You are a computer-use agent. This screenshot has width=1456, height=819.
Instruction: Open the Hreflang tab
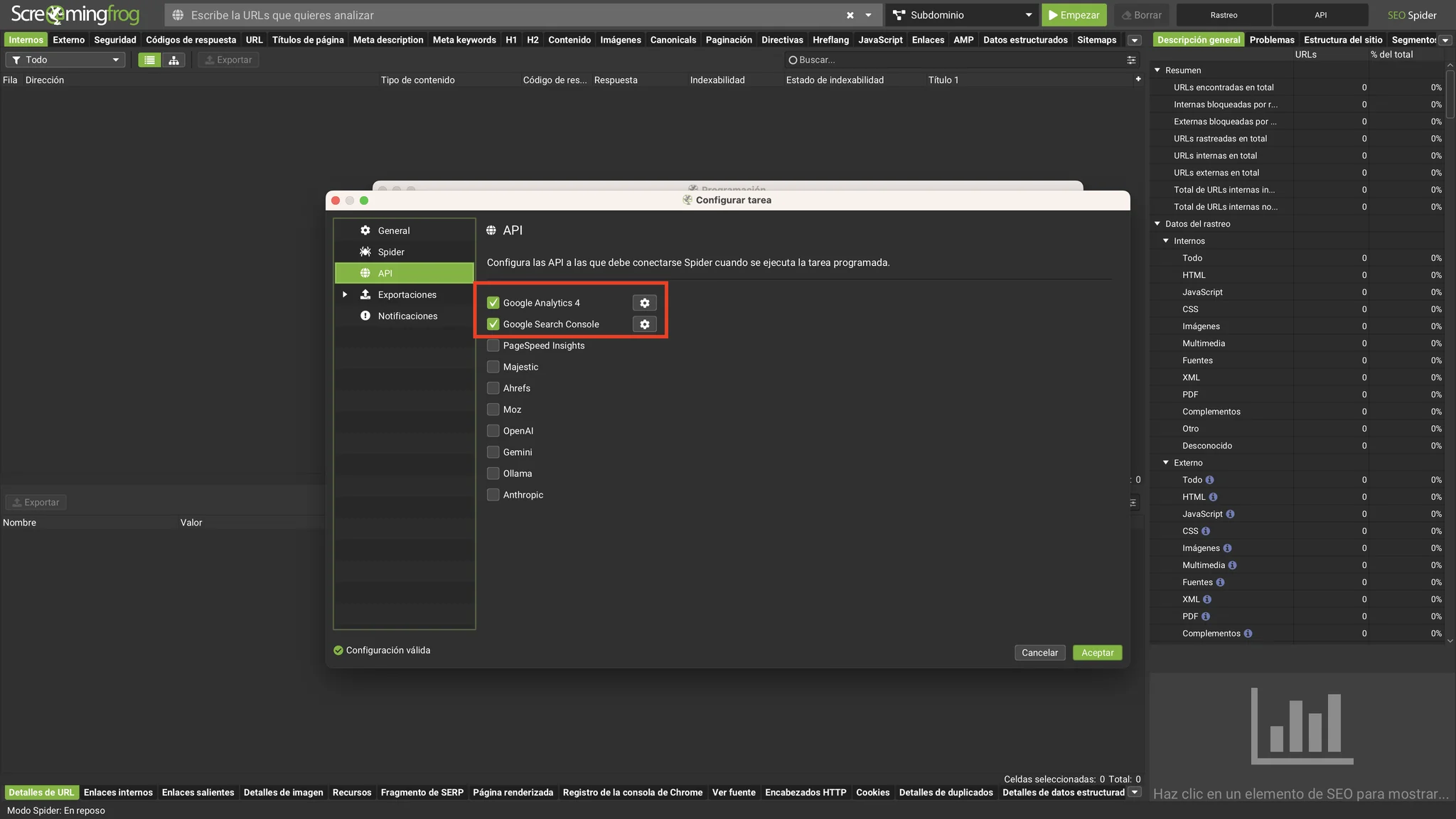(x=830, y=40)
